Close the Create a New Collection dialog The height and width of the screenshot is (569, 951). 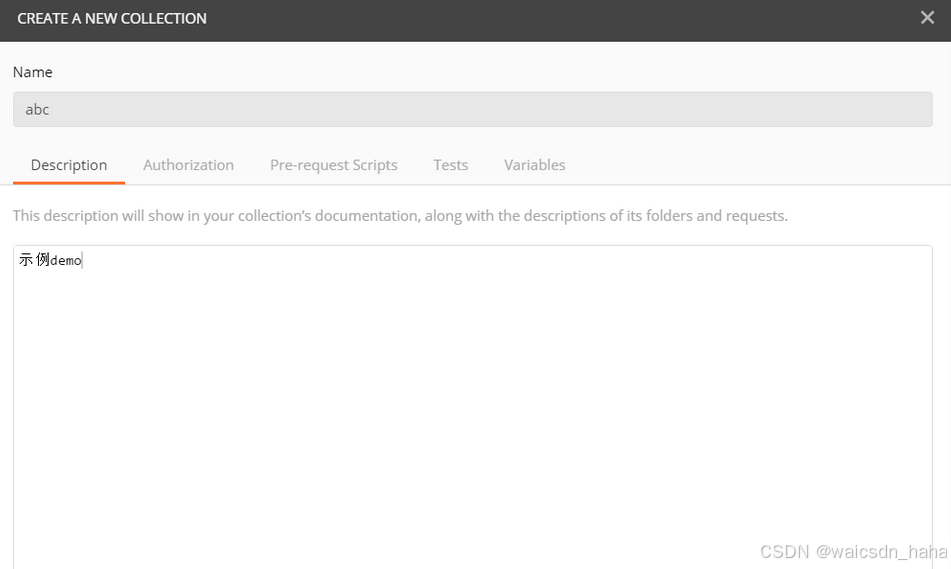tap(927, 18)
